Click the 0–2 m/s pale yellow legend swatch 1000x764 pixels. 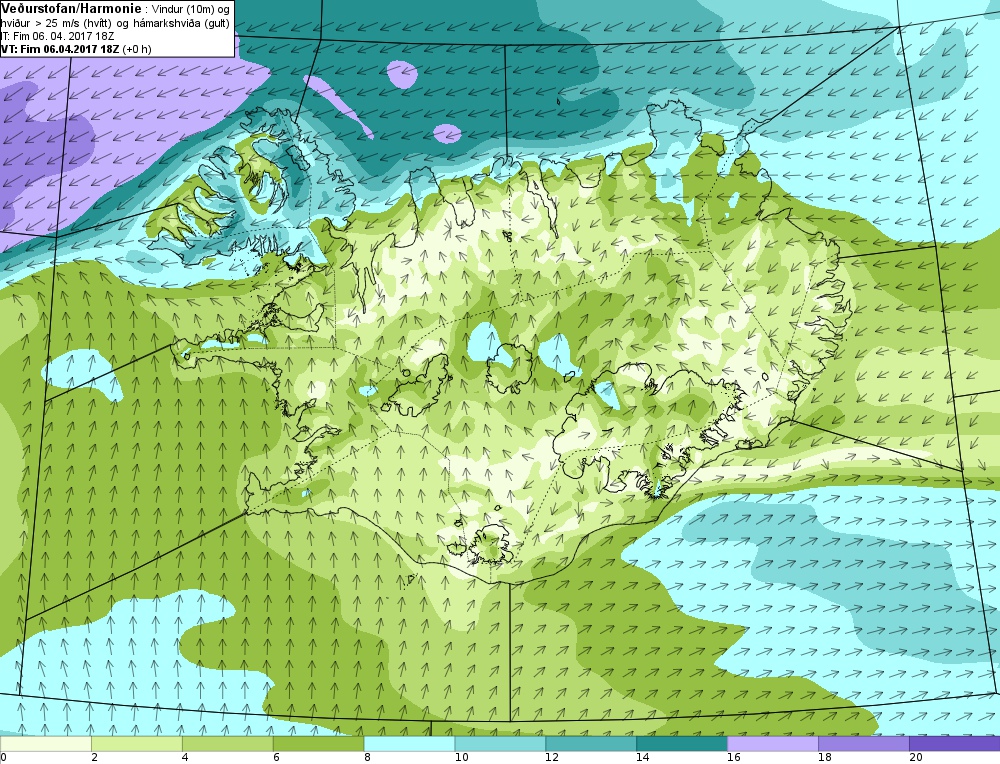(46, 744)
